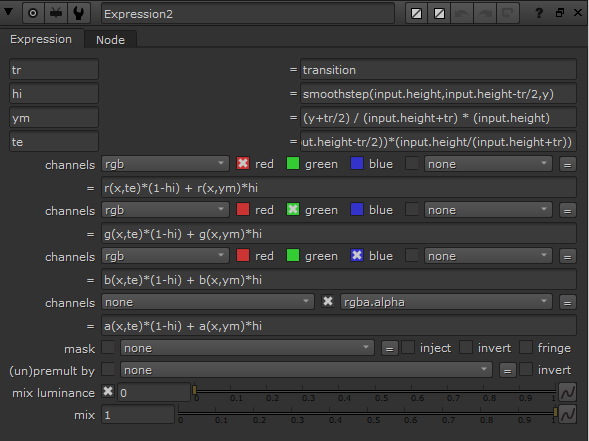Open third channels rgb dropdown
589x441 pixels.
coord(165,256)
